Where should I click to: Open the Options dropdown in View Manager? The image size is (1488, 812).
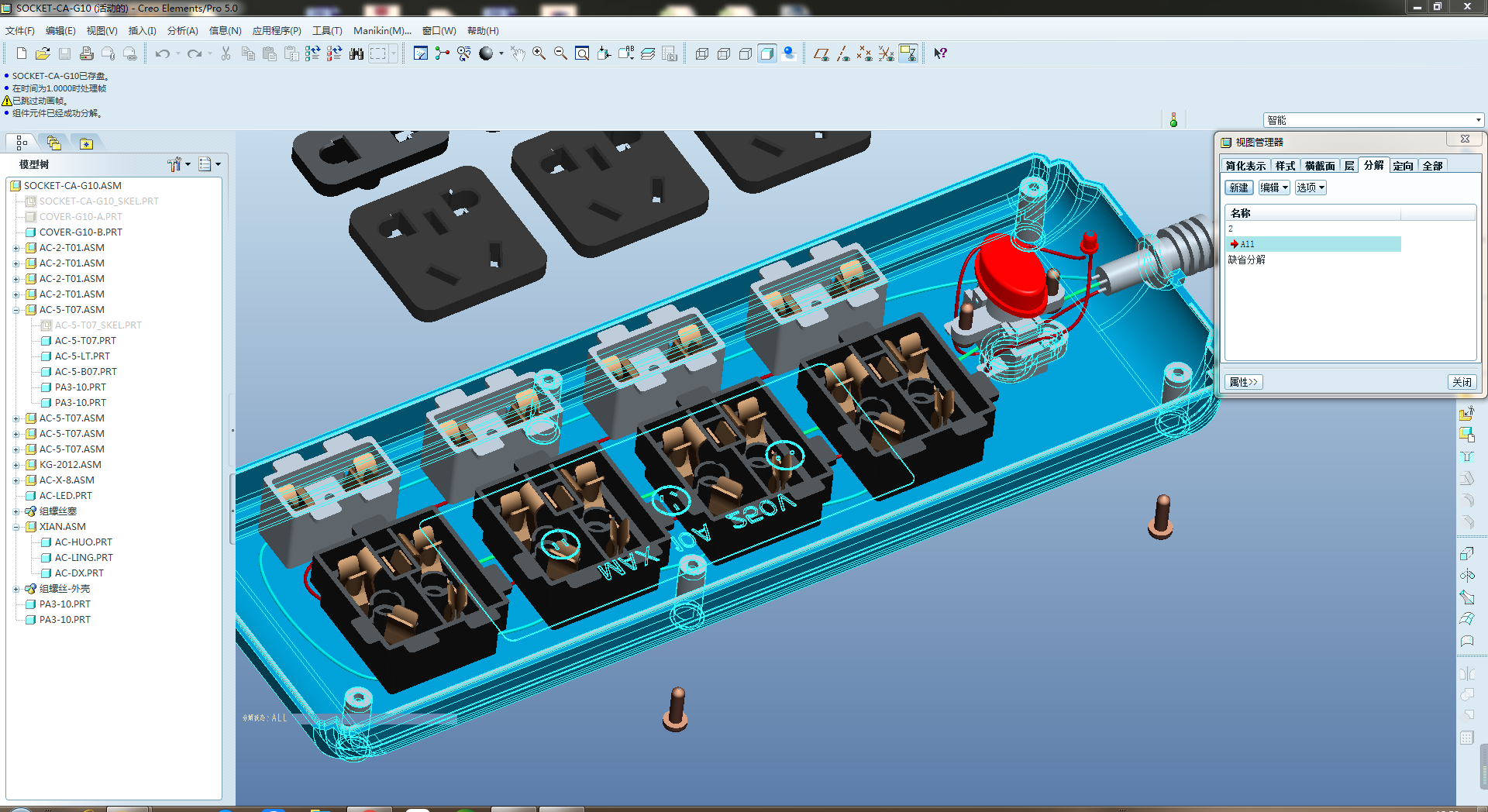point(1311,188)
